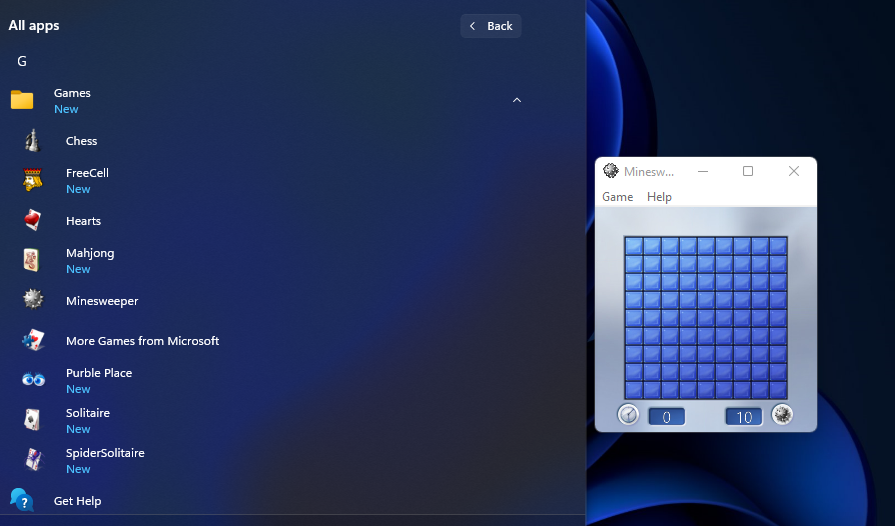Viewport: 895px width, 526px height.
Task: Click the Hearts app name
Action: [83, 221]
